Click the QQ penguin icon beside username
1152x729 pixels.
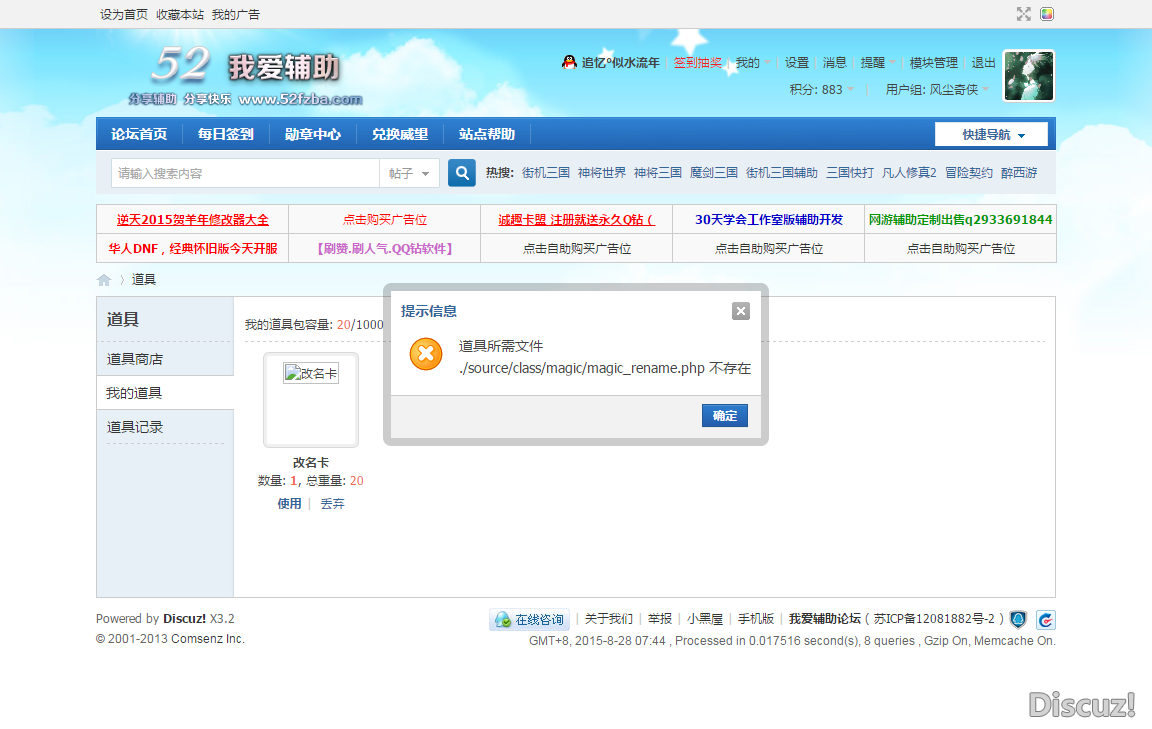pyautogui.click(x=569, y=62)
